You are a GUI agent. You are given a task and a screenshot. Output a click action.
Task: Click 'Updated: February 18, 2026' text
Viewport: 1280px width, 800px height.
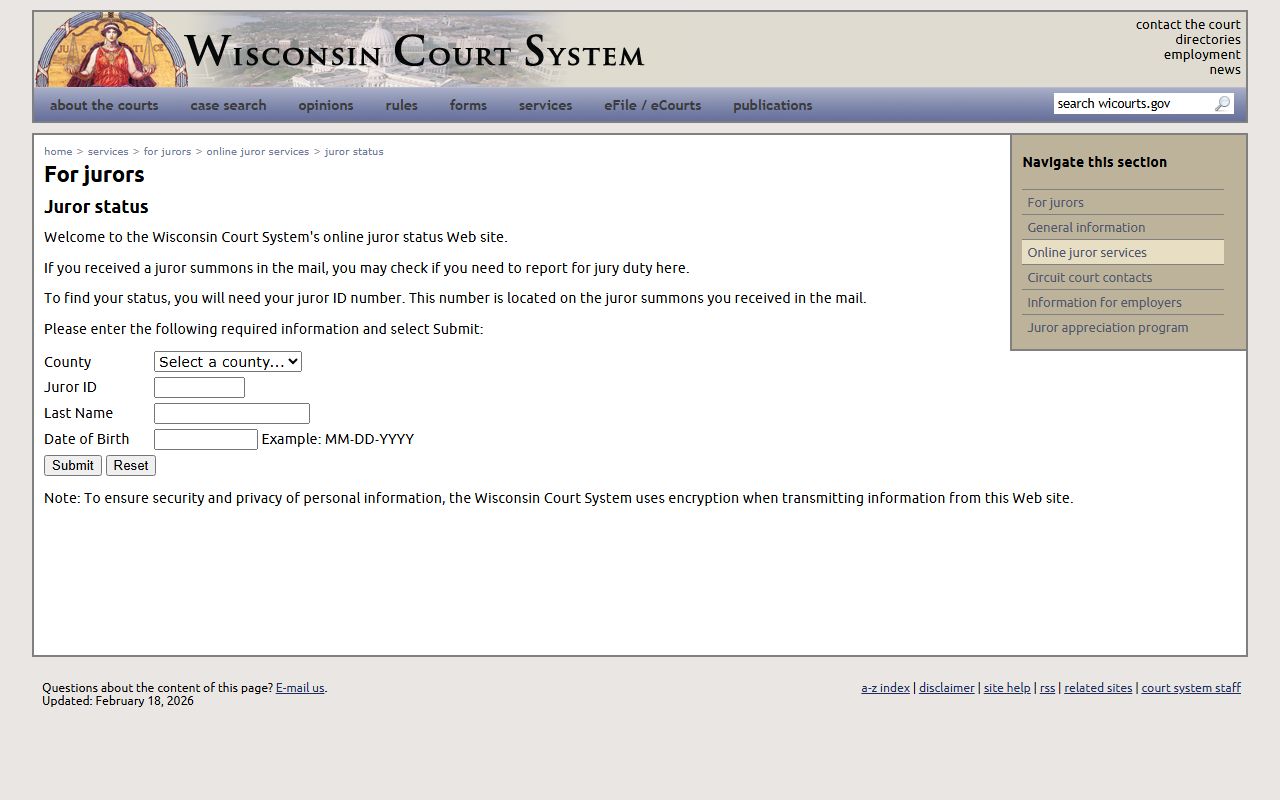click(x=118, y=701)
